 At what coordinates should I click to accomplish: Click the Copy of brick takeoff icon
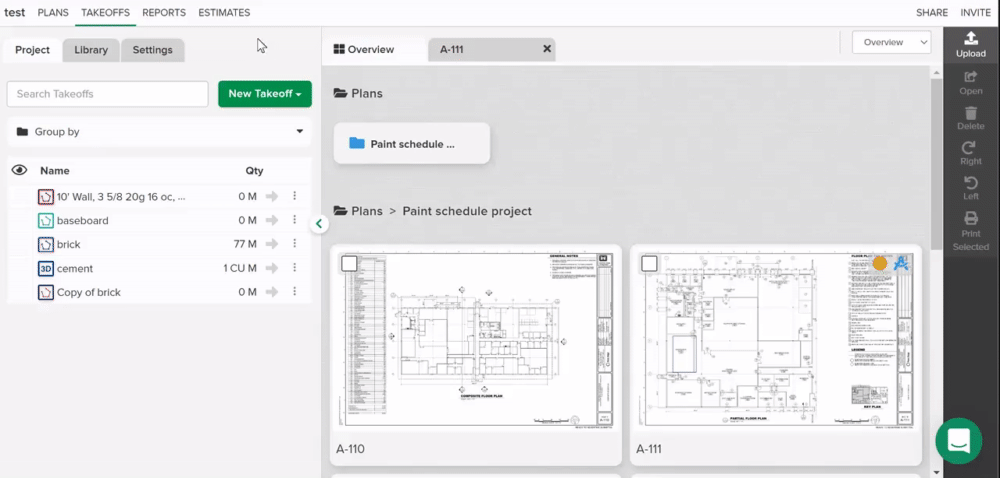point(45,292)
